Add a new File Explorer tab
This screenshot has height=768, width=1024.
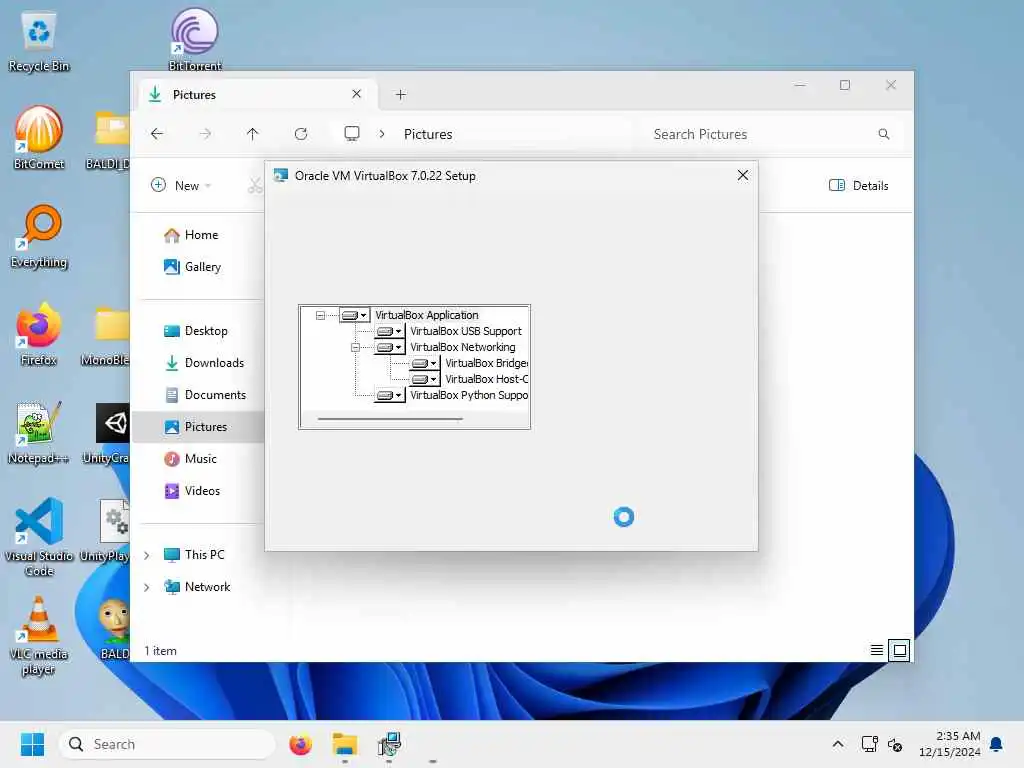click(x=400, y=95)
